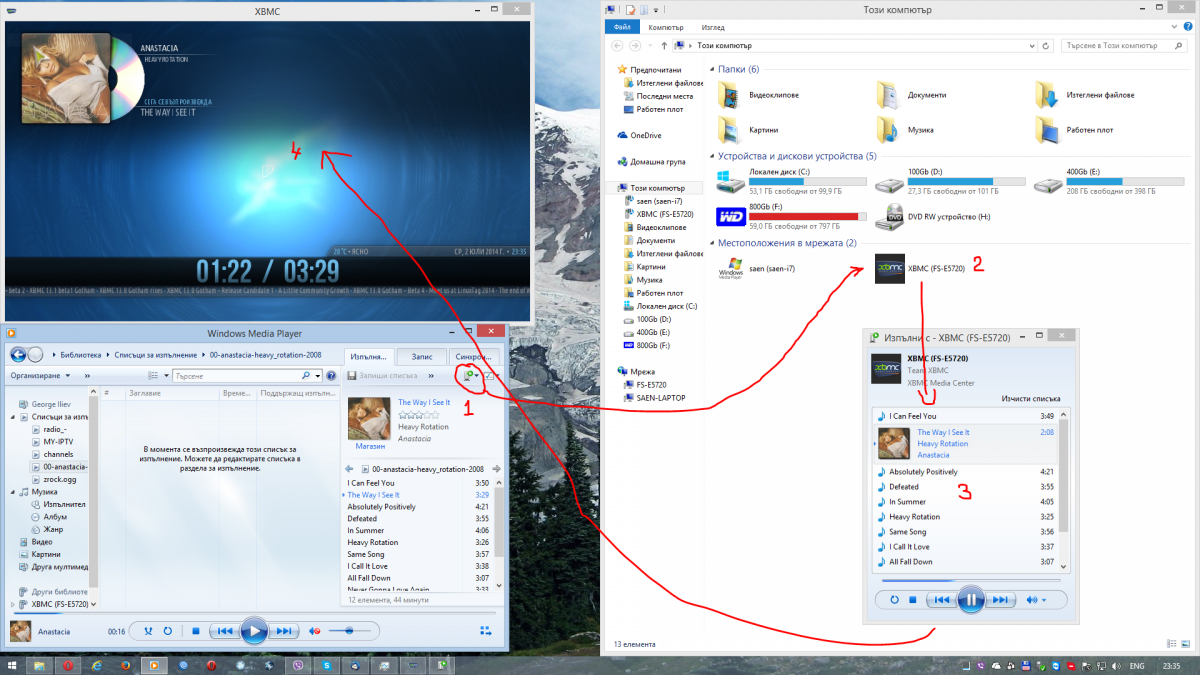This screenshot has width=1200, height=675.
Task: Open the DVD RW (H:) drive icon
Action: pos(889,216)
